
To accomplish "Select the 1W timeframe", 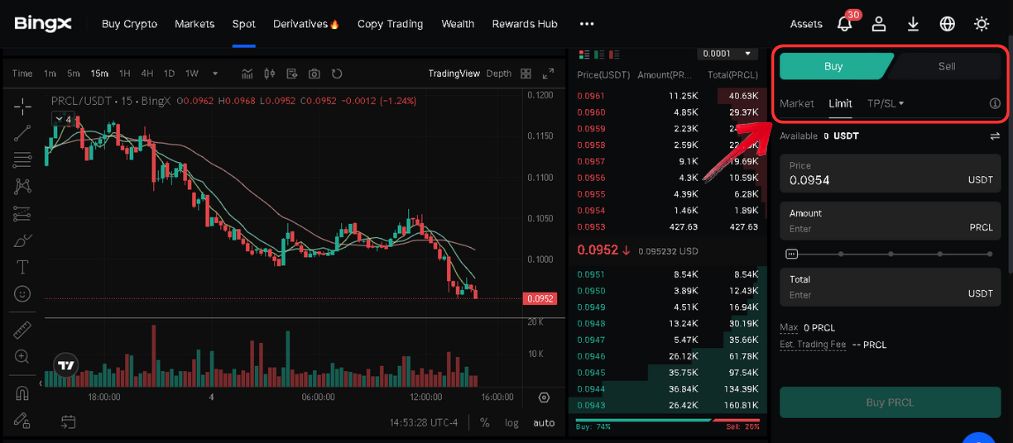I will click(x=192, y=74).
